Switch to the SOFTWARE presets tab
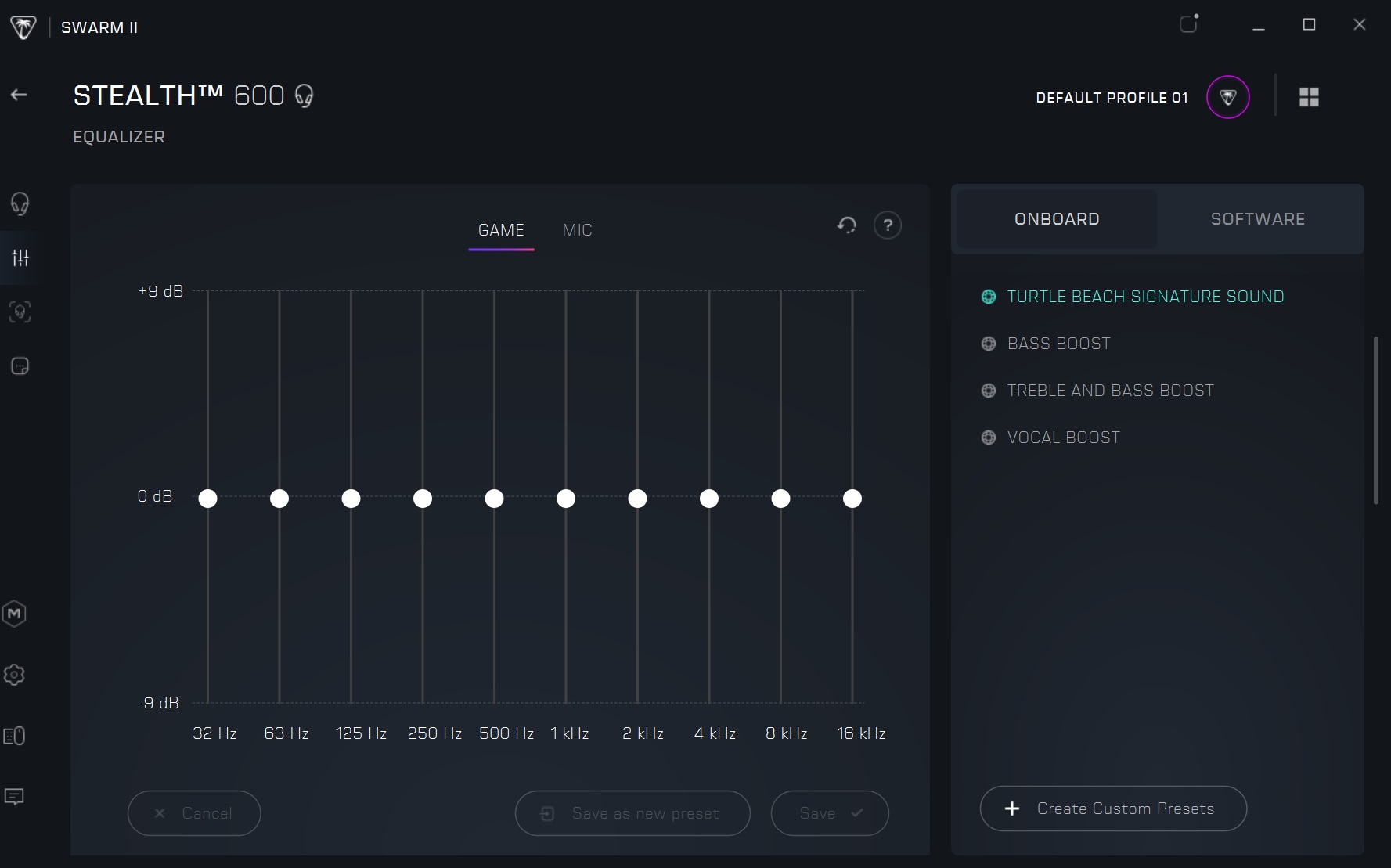 1257,219
